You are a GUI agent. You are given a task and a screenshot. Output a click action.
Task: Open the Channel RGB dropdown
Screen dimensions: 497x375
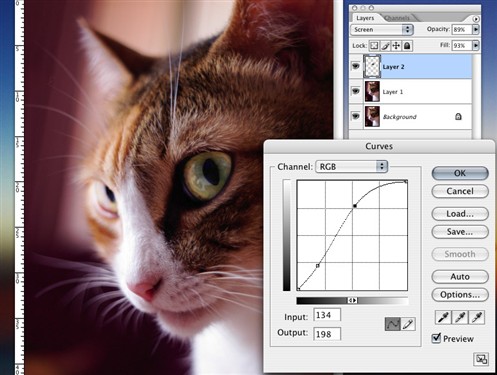(x=352, y=166)
